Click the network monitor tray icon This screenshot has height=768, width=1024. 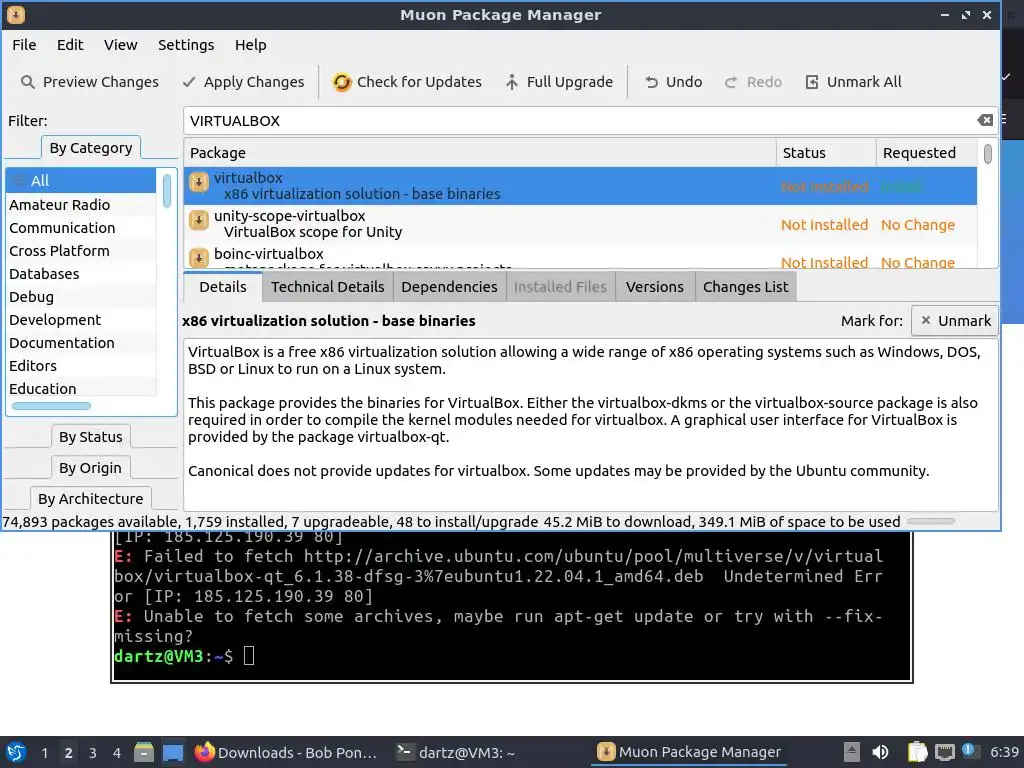click(x=944, y=752)
